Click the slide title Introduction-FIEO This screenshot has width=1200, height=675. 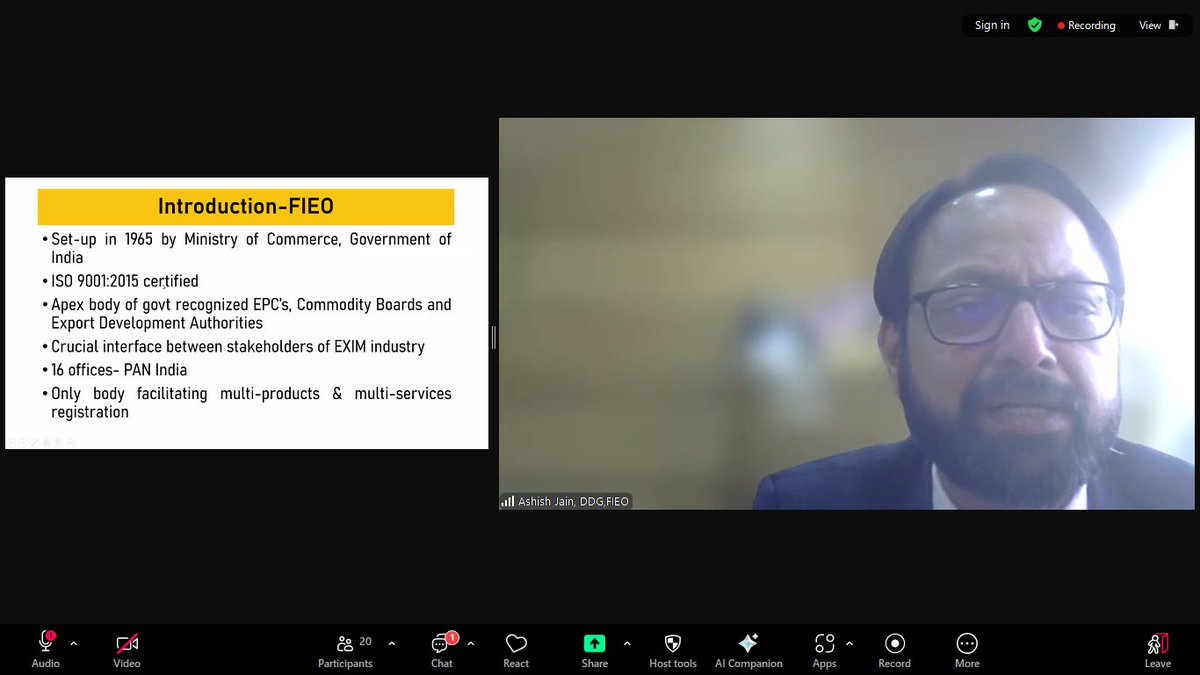[x=246, y=207]
